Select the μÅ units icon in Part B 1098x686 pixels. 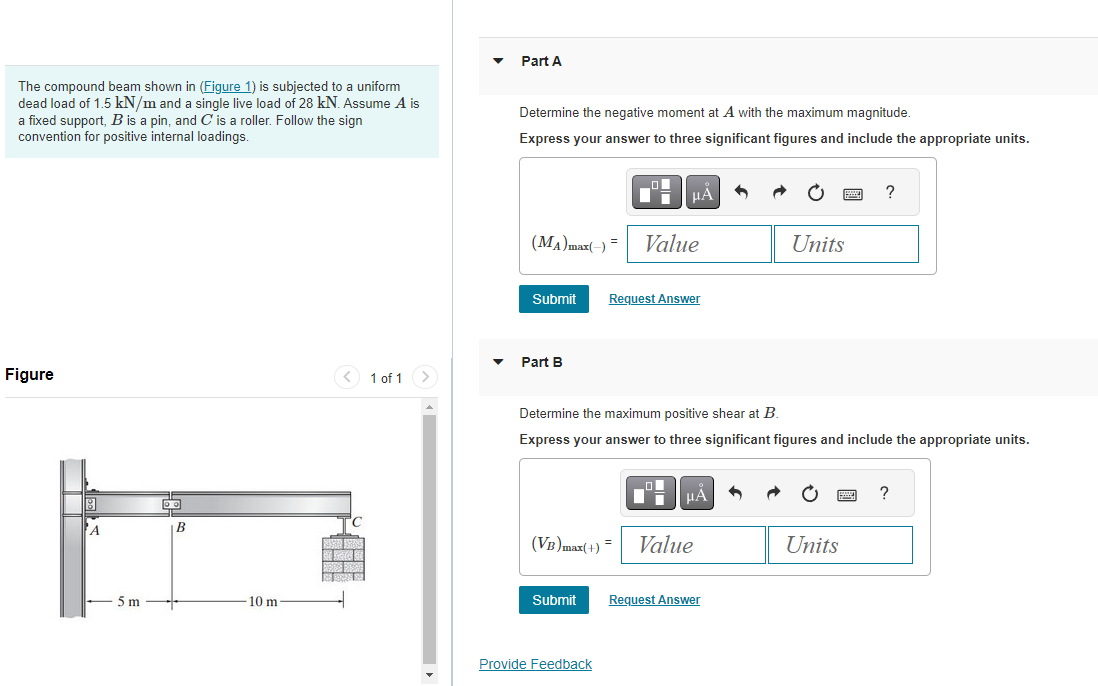(x=695, y=492)
